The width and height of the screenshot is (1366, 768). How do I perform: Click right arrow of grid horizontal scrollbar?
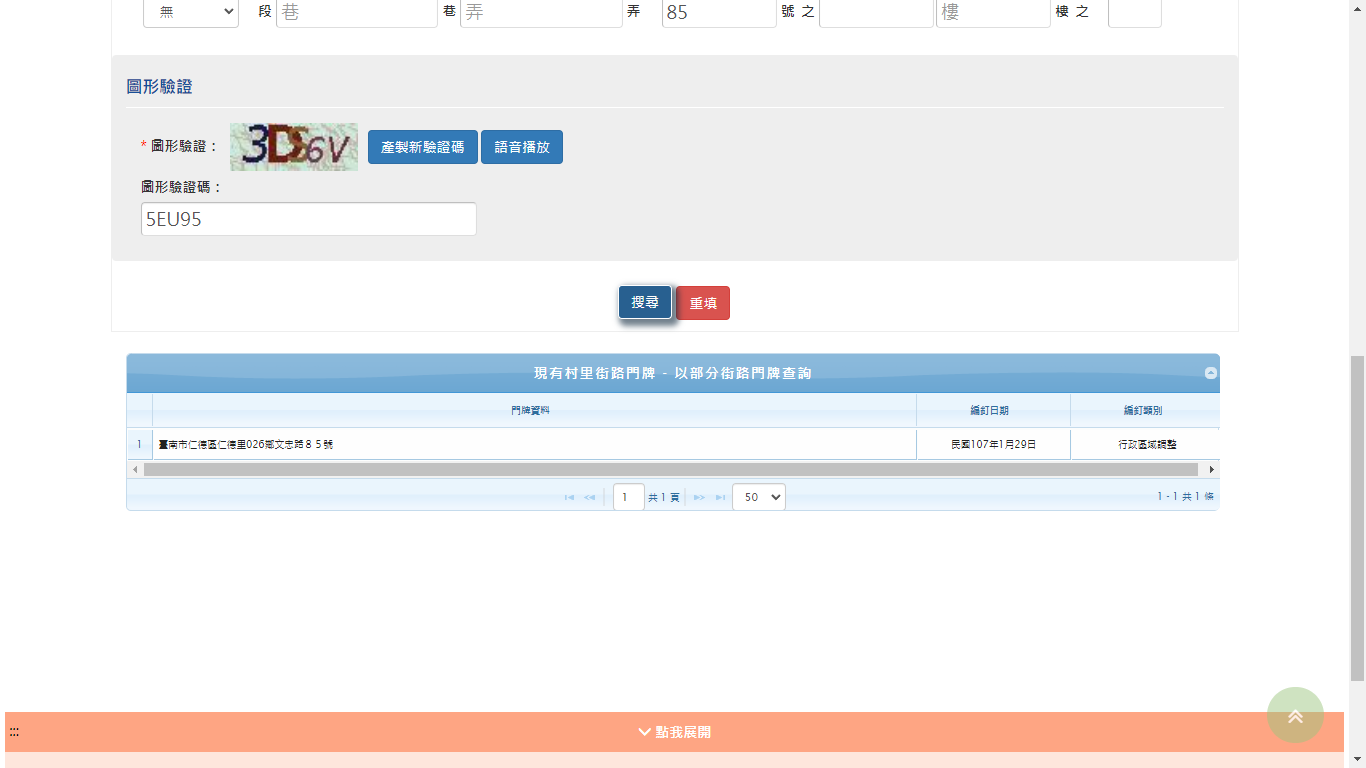pyautogui.click(x=1212, y=469)
